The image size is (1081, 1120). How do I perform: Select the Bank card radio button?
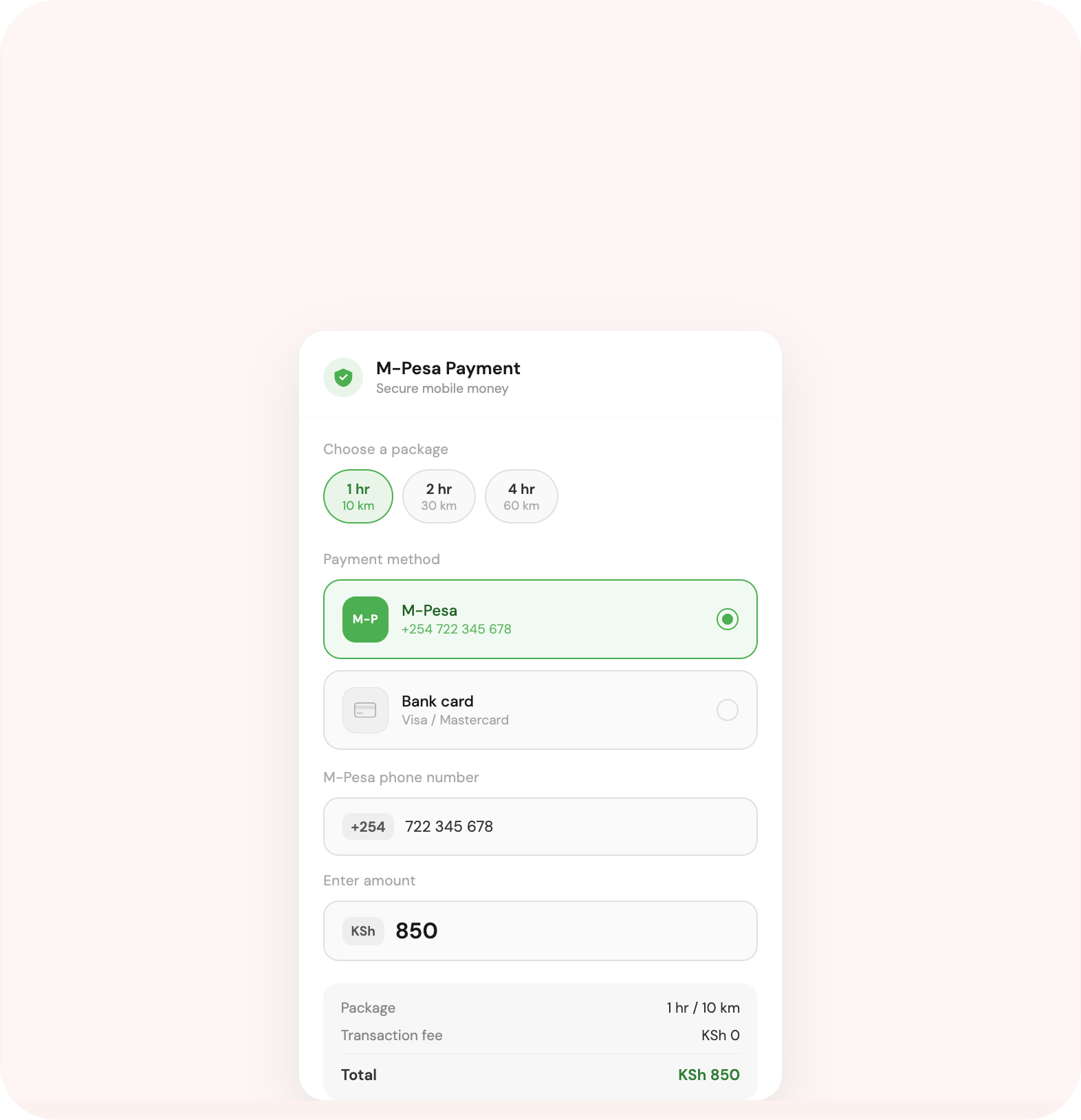coord(728,710)
